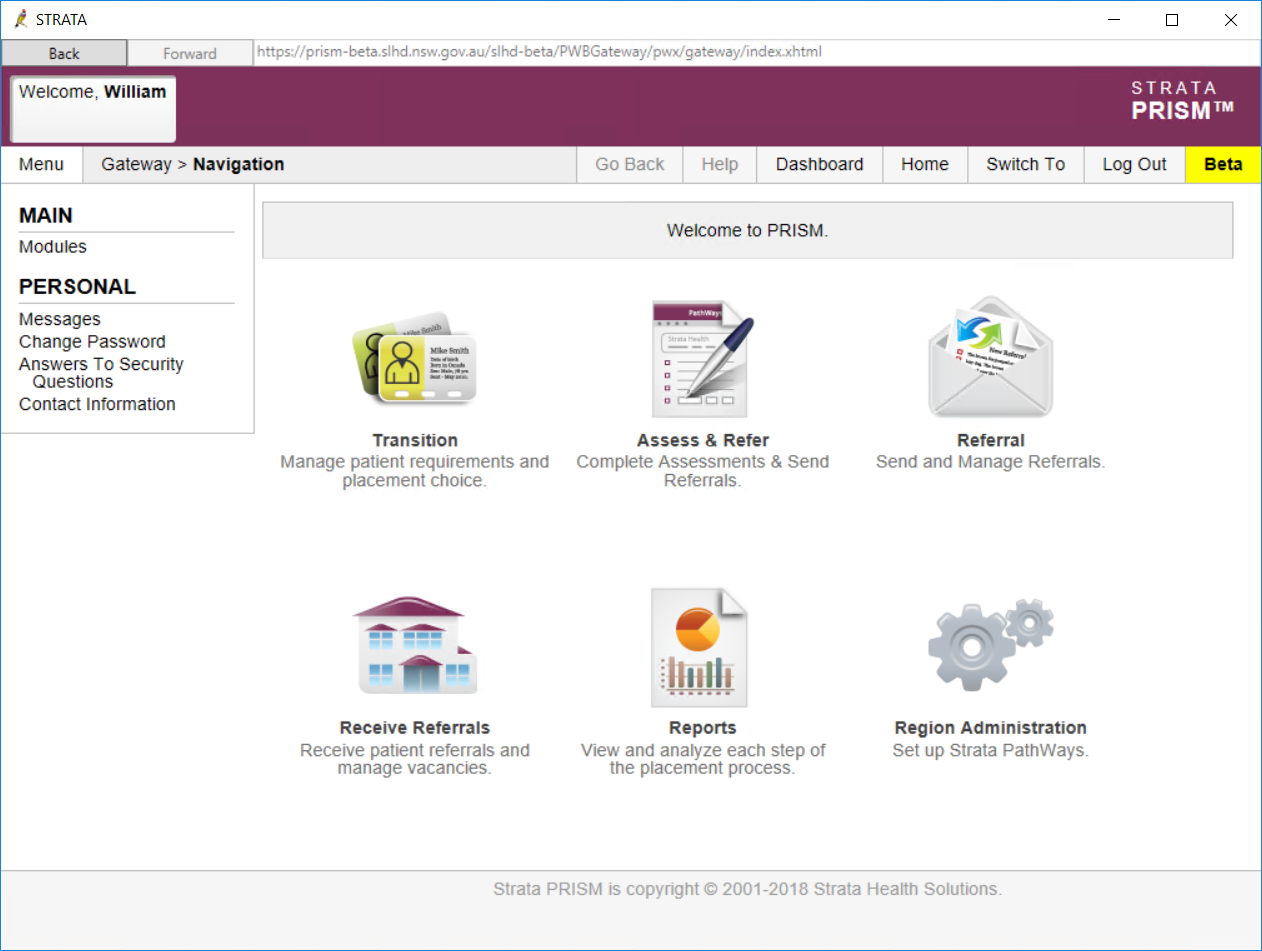Open the Dashboard page
This screenshot has width=1262, height=951.
(x=820, y=165)
